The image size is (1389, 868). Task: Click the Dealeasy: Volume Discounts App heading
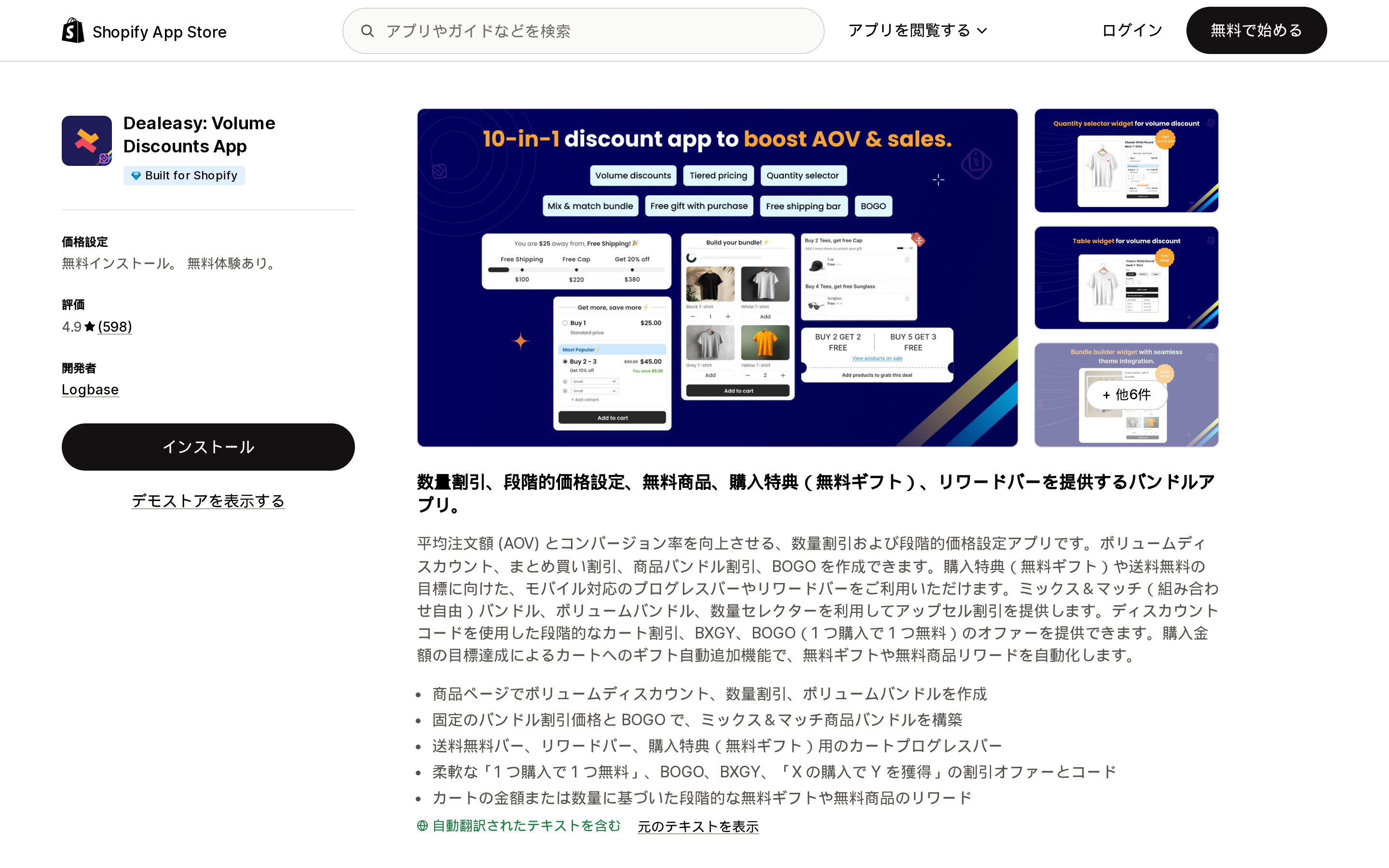click(199, 135)
